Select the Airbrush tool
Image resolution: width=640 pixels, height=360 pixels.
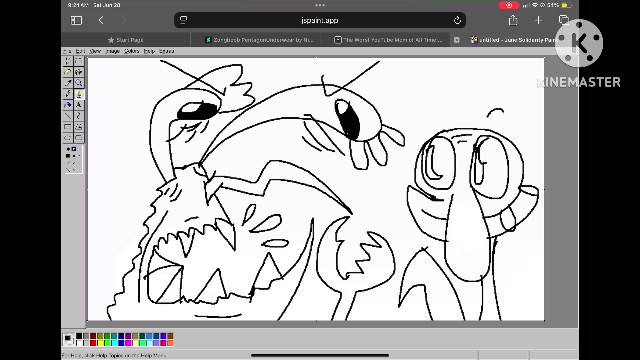(x=68, y=105)
